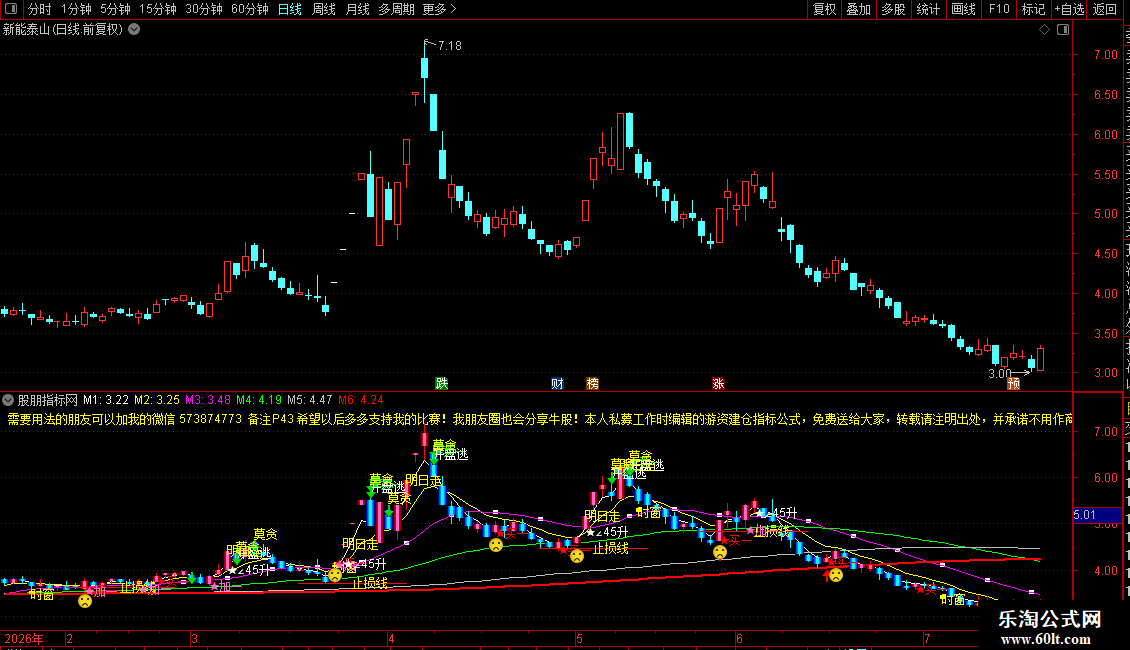Click month 6 on the time axis

pyautogui.click(x=739, y=638)
